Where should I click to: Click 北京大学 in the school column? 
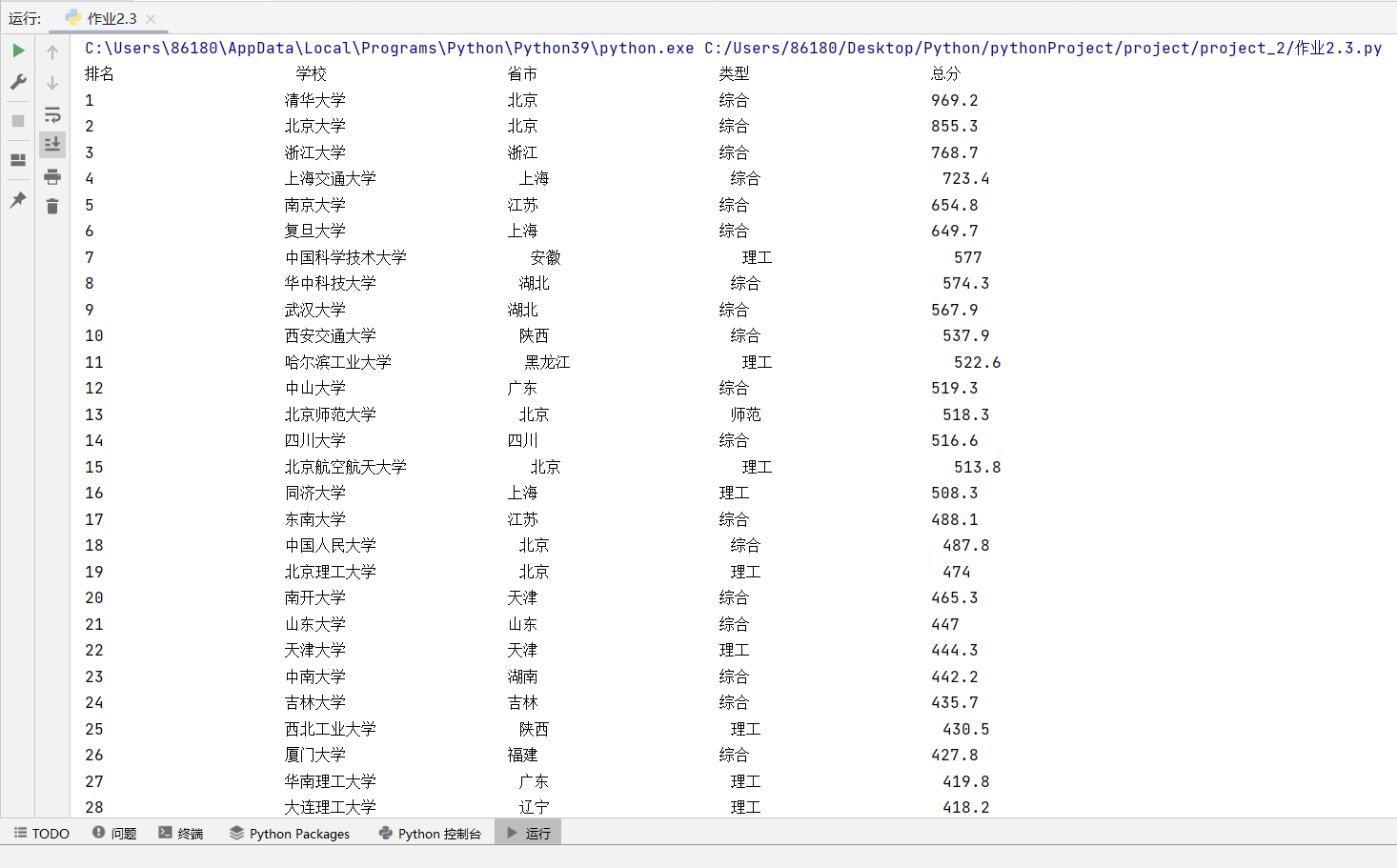coord(314,126)
